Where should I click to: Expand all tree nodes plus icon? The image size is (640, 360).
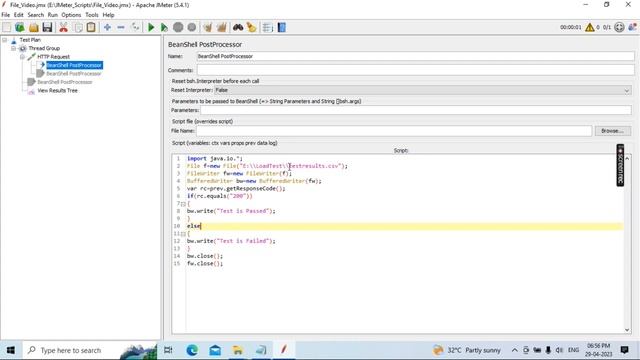(107, 27)
